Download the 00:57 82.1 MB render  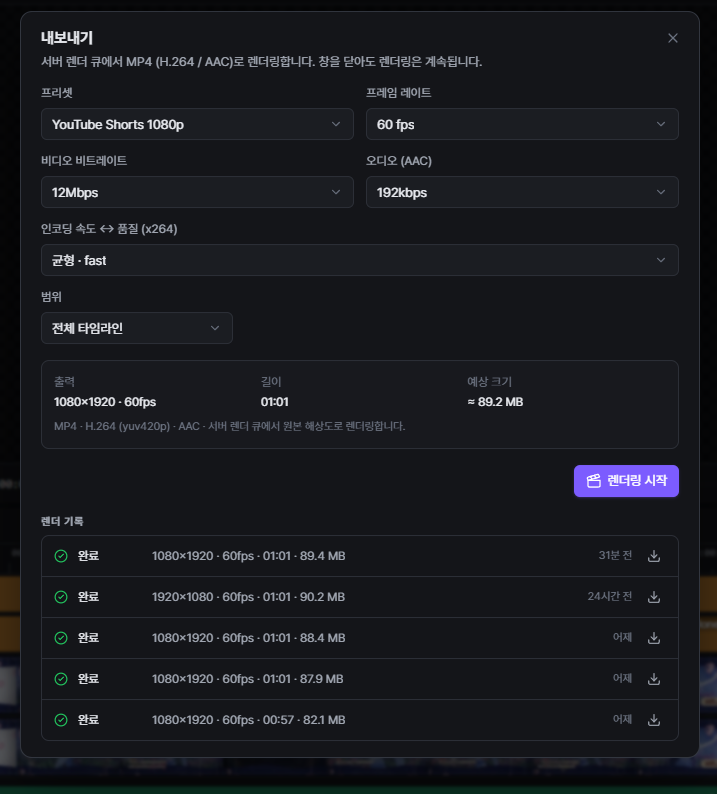click(654, 720)
